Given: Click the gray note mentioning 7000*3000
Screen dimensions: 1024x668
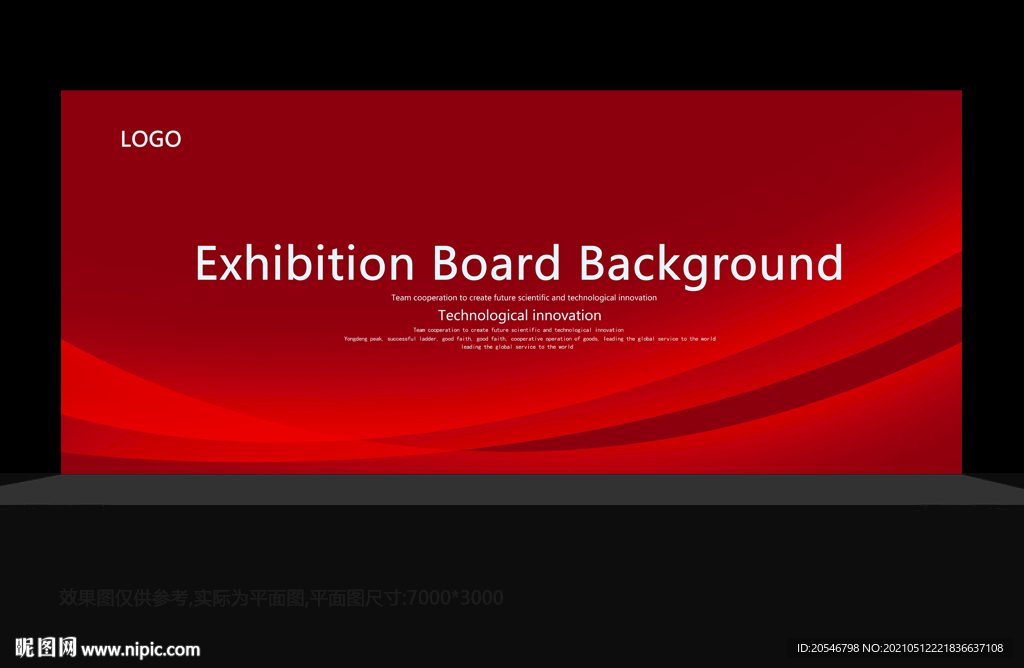Looking at the screenshot, I should click(281, 597).
